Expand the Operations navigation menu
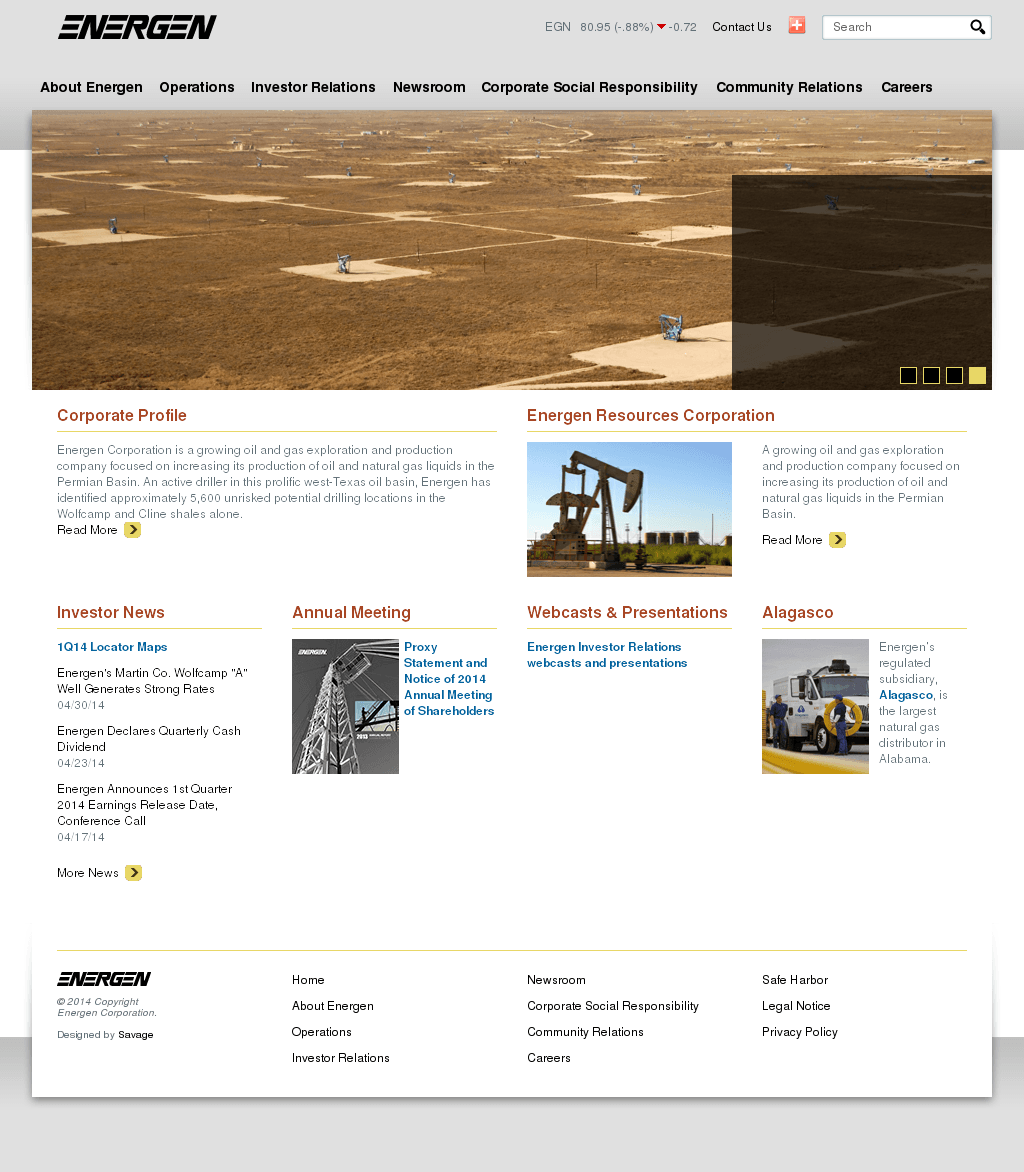The width and height of the screenshot is (1024, 1172). point(197,87)
